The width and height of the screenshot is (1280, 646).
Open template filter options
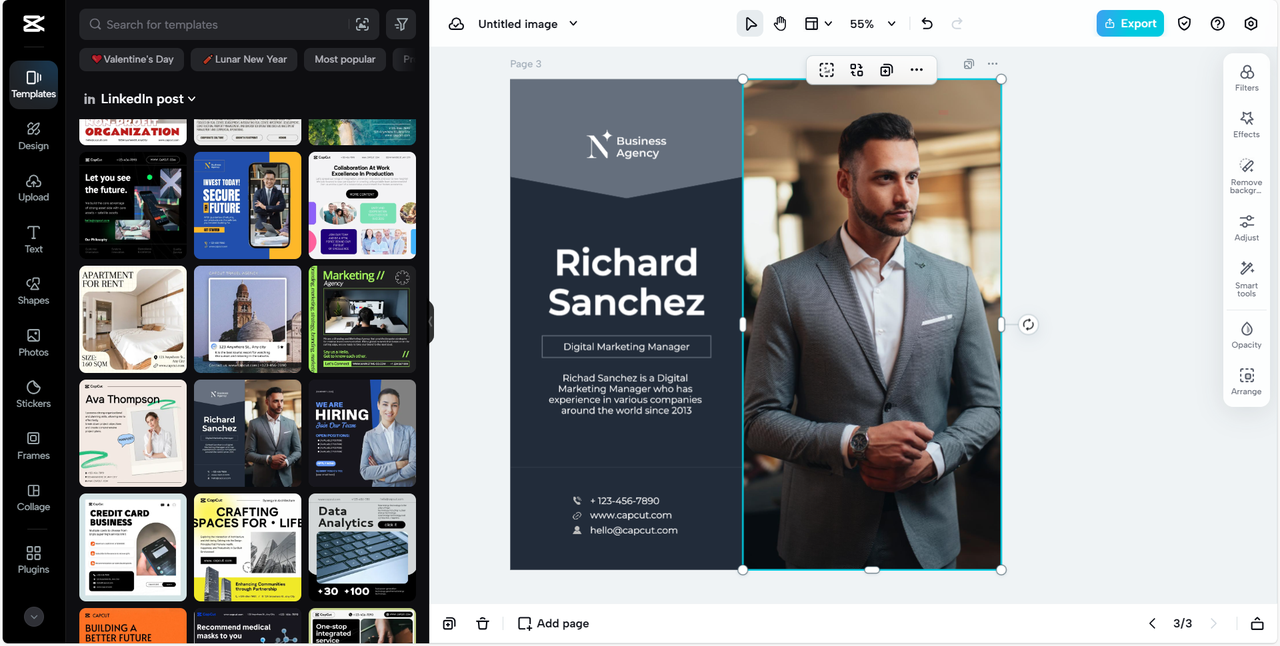click(401, 24)
